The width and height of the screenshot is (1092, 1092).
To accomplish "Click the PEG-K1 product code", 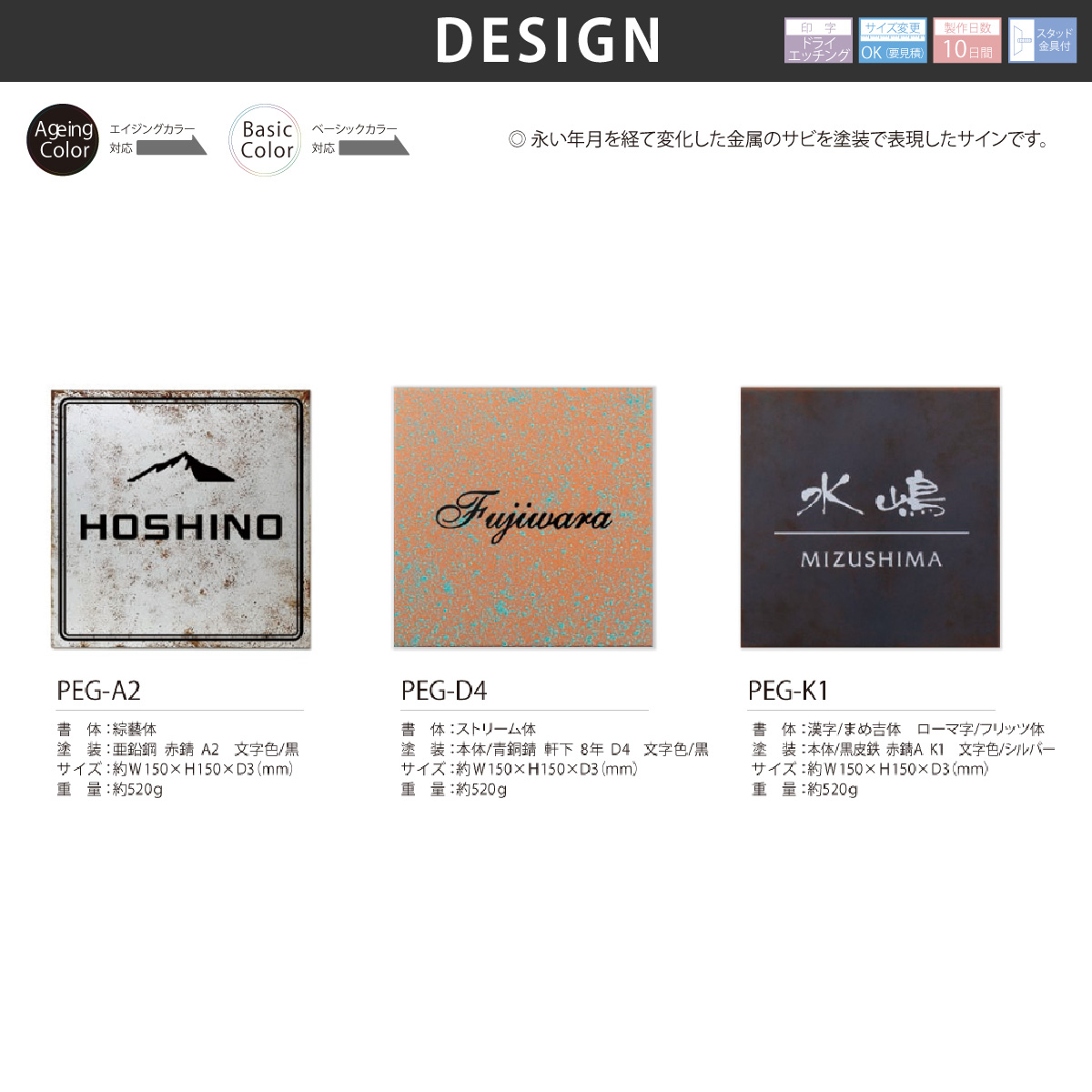I will point(788,691).
